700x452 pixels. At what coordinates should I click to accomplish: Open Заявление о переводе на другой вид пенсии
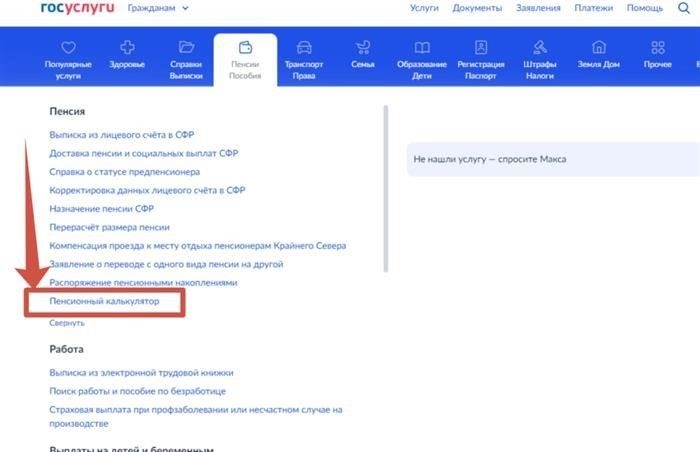pos(166,264)
